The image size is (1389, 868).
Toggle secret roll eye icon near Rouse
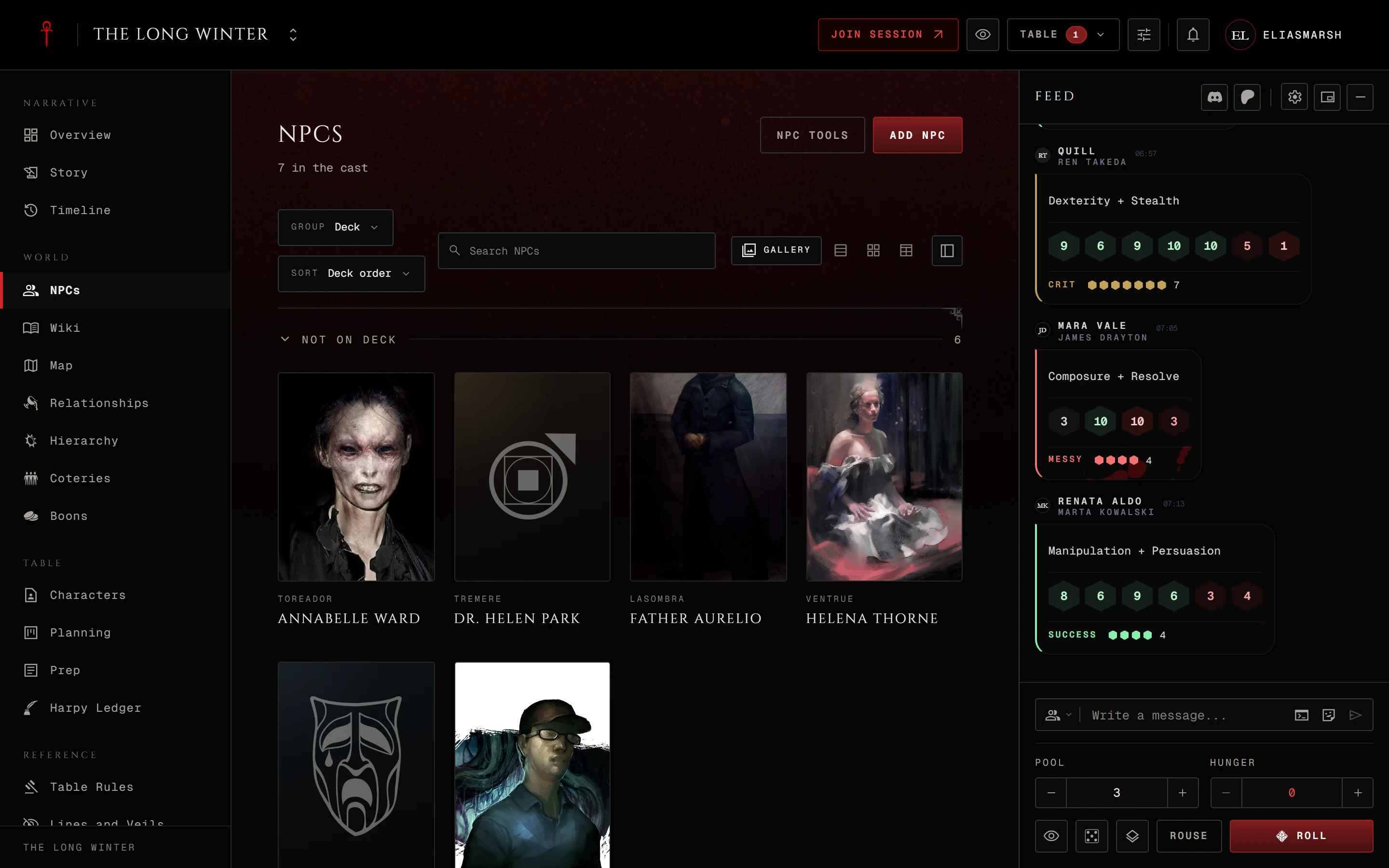pyautogui.click(x=1051, y=836)
